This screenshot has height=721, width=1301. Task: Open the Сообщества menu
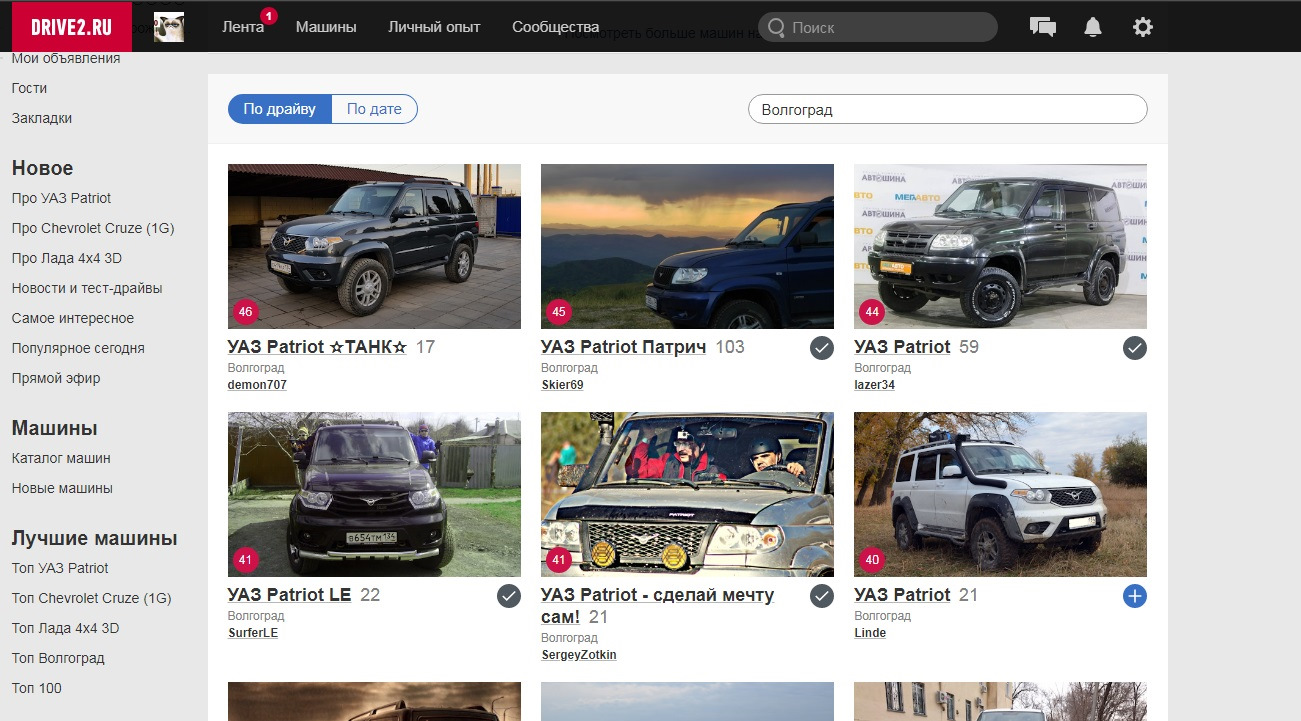[x=556, y=27]
